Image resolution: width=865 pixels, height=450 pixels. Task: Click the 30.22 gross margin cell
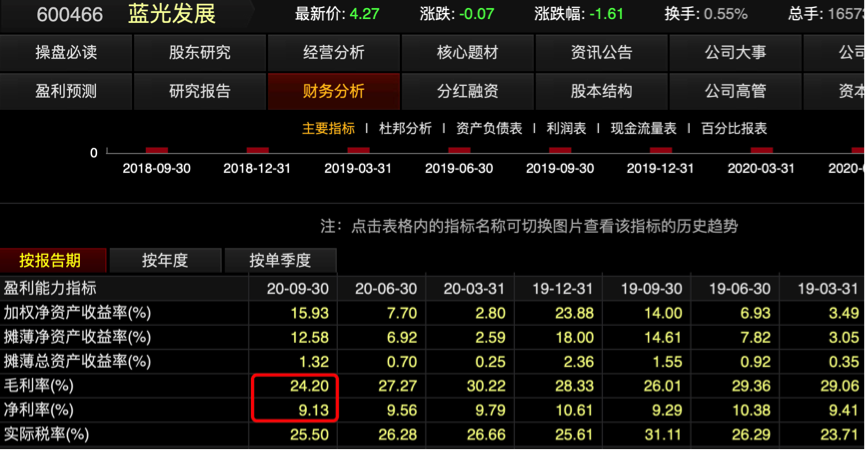pos(486,386)
